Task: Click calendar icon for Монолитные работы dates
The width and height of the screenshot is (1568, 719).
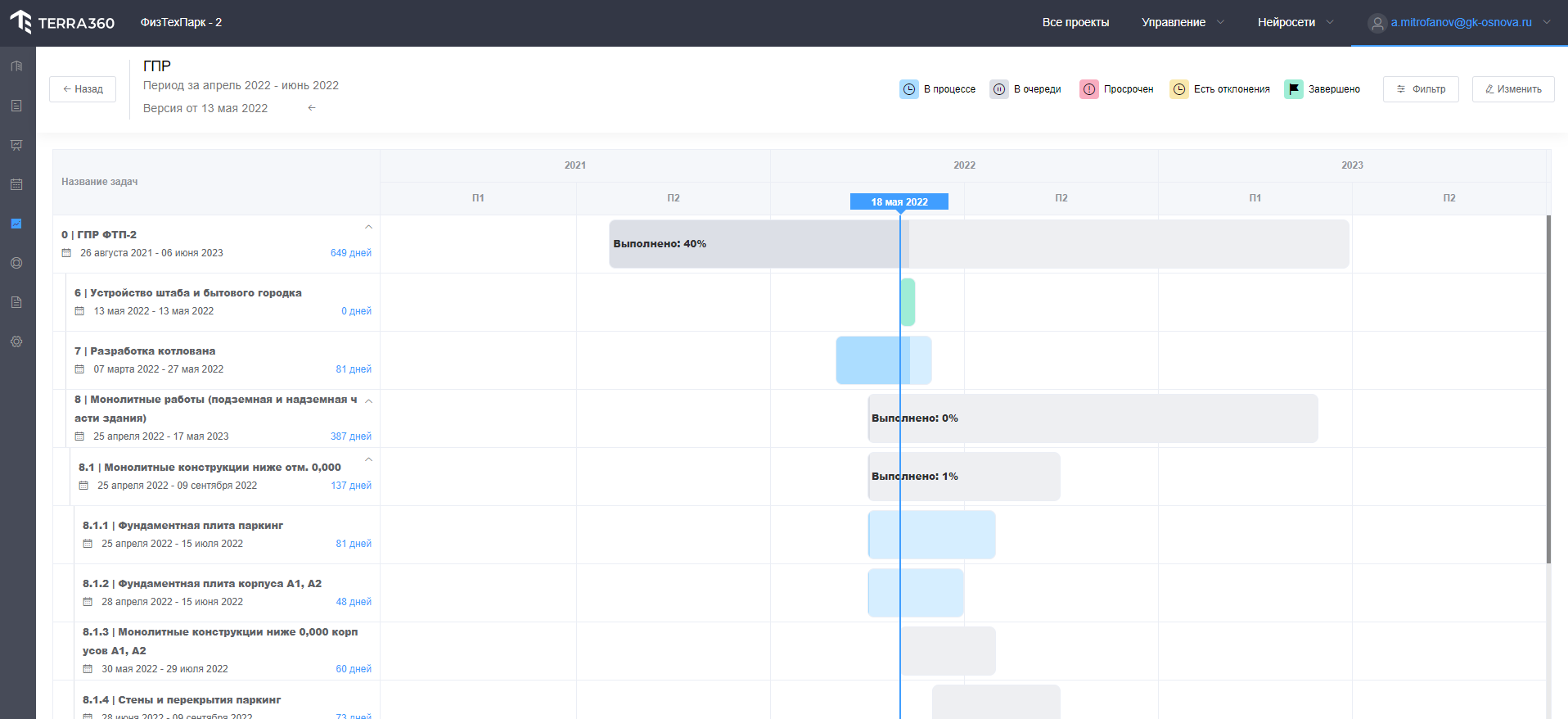Action: [x=79, y=436]
